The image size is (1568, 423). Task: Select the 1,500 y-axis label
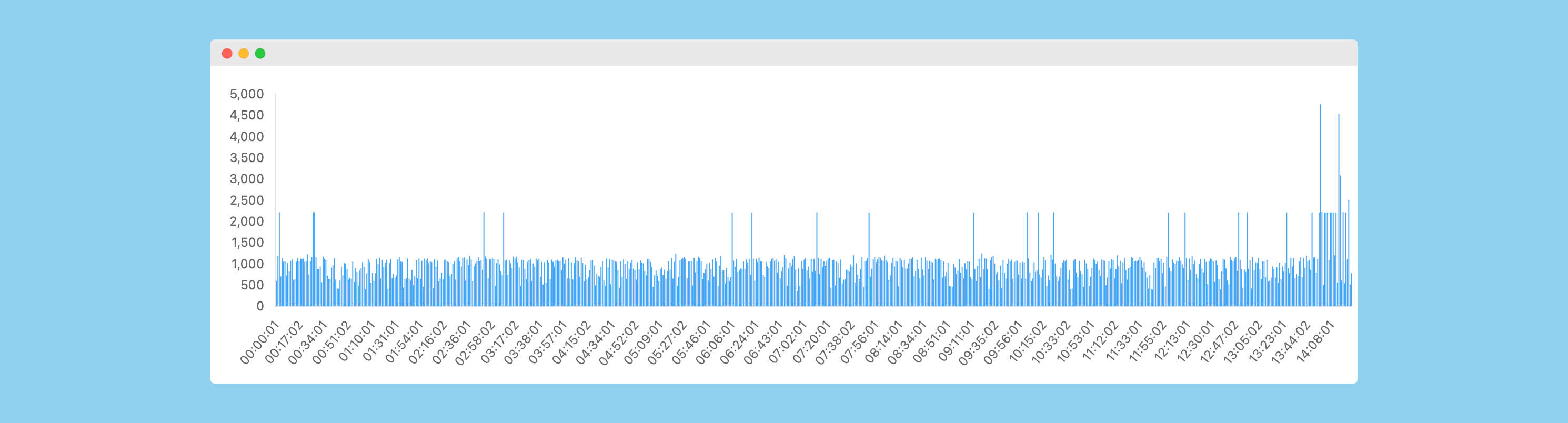pos(247,242)
